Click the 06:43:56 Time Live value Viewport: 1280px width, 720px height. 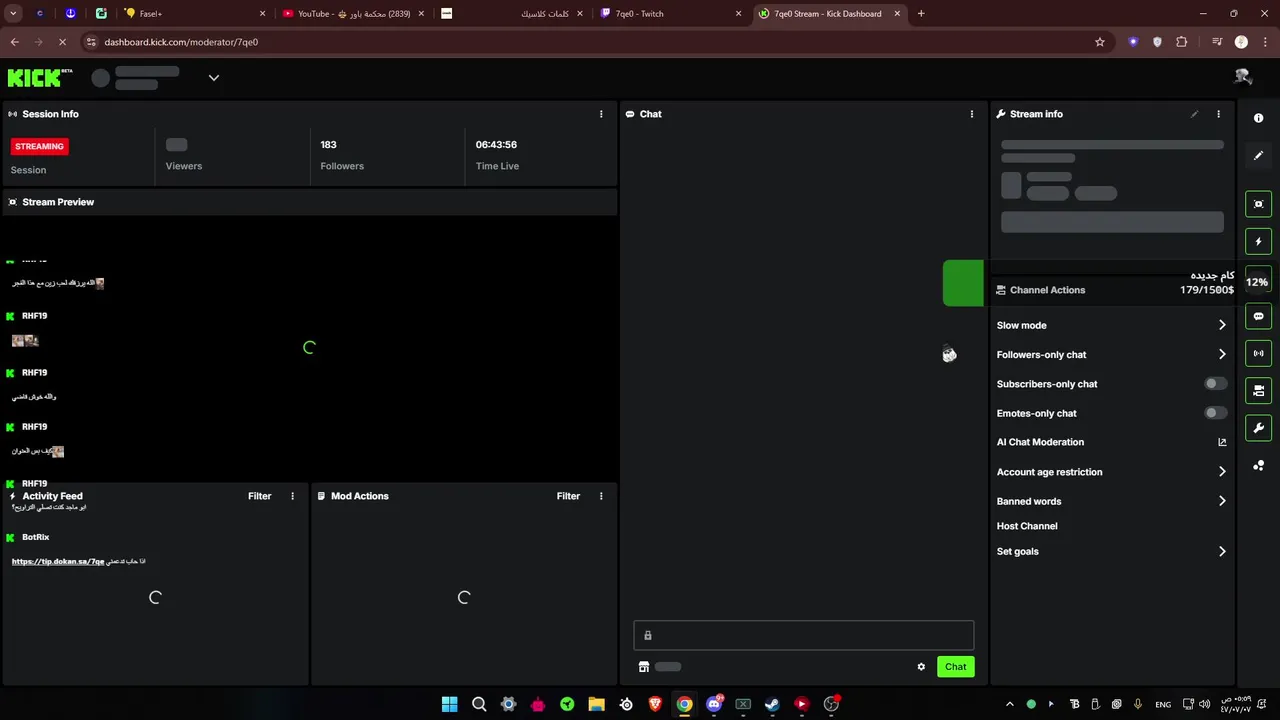[496, 145]
